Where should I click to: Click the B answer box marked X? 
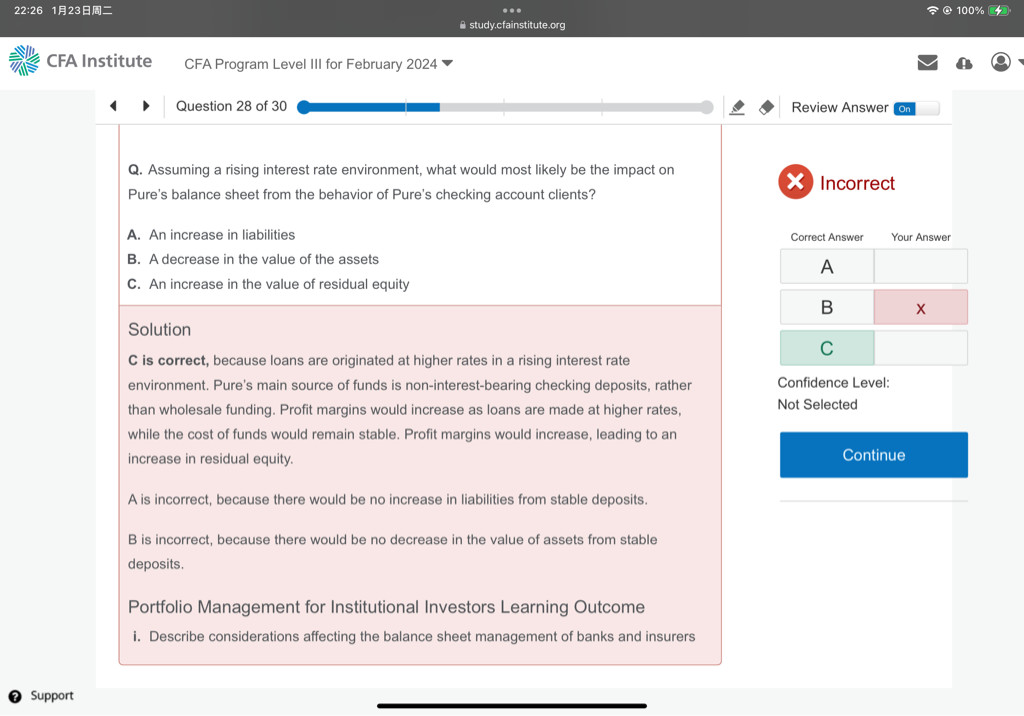pos(920,308)
